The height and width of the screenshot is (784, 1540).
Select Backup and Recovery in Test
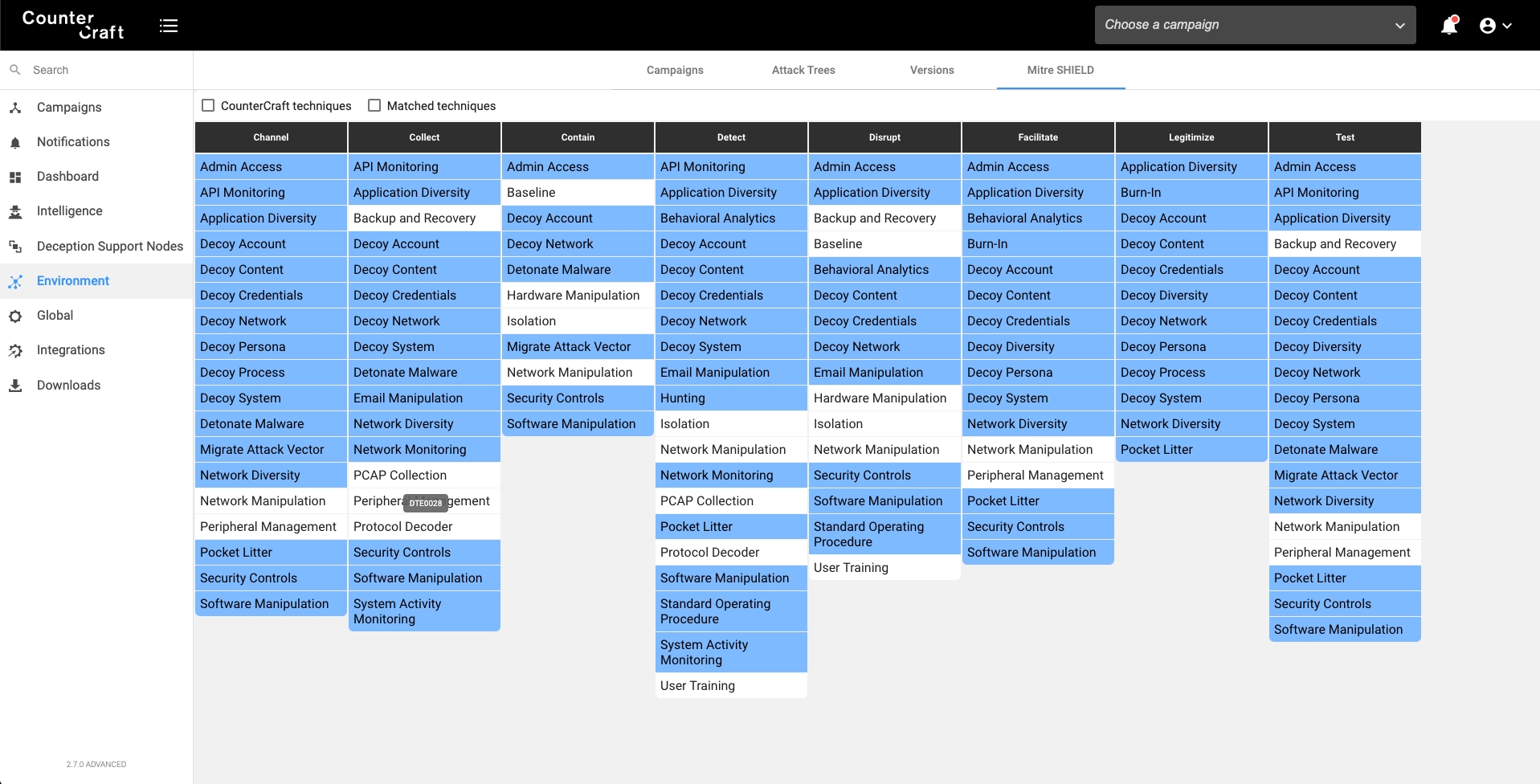[1345, 244]
